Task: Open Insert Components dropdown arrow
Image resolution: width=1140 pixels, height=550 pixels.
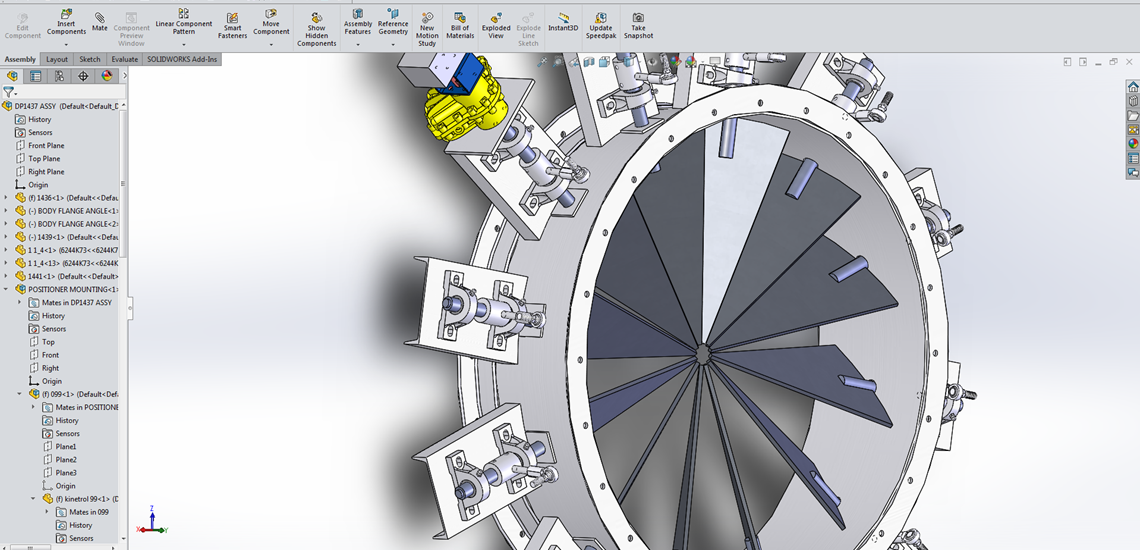Action: click(66, 44)
